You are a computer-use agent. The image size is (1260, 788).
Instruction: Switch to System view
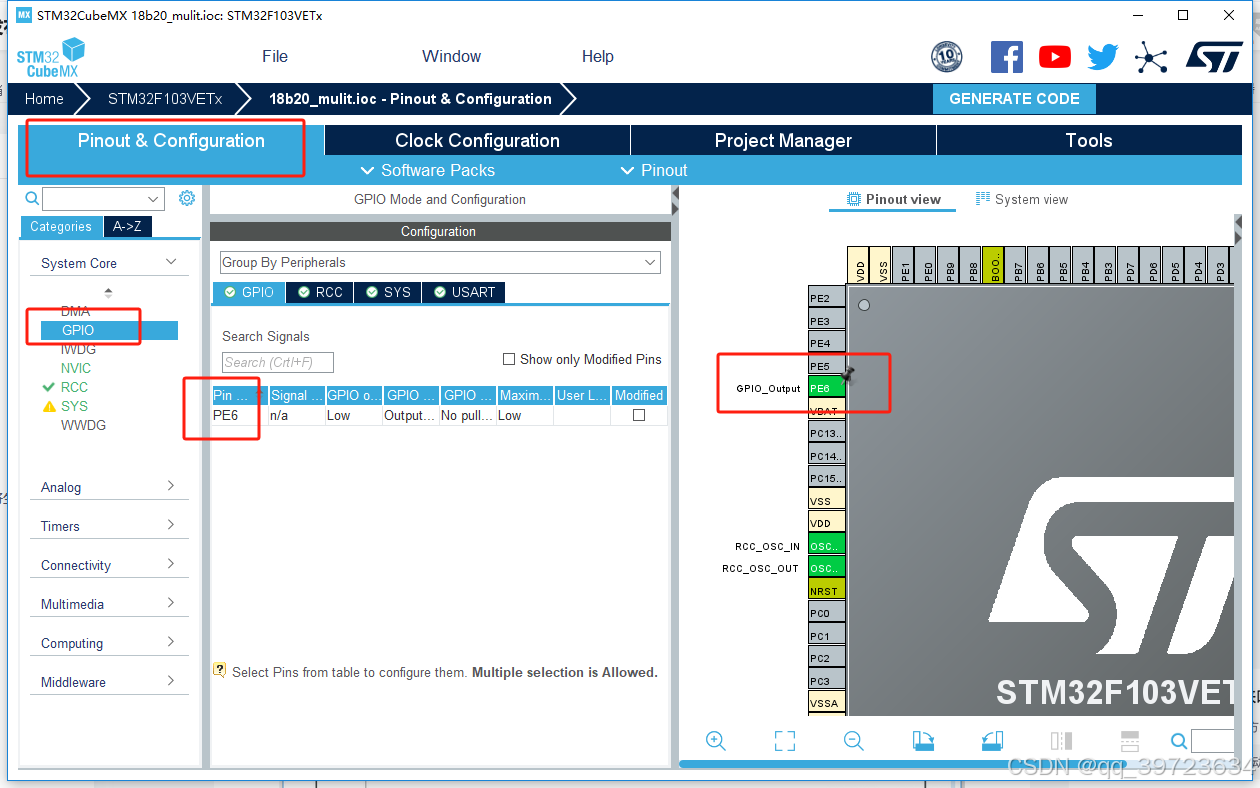tap(1022, 199)
